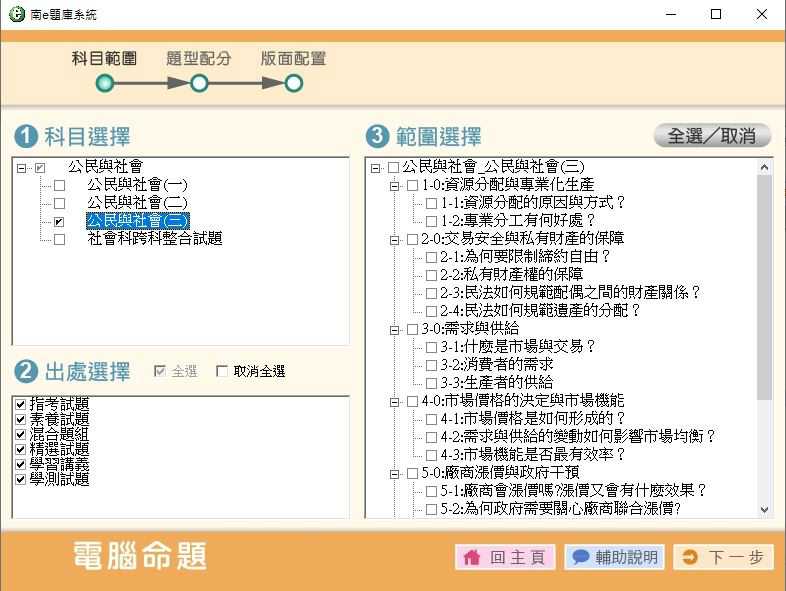786x591 pixels.
Task: Click the app logo in title bar
Action: coord(17,14)
